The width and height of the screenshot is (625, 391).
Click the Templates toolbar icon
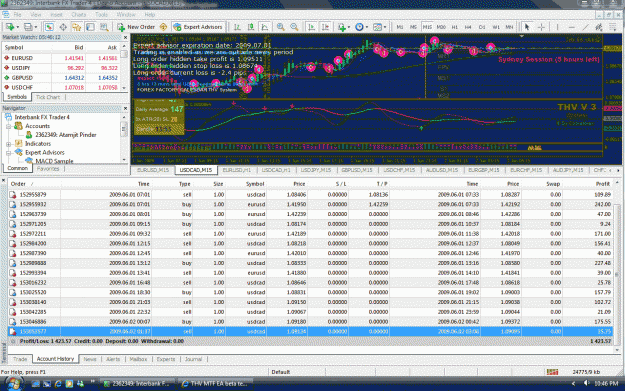377,27
